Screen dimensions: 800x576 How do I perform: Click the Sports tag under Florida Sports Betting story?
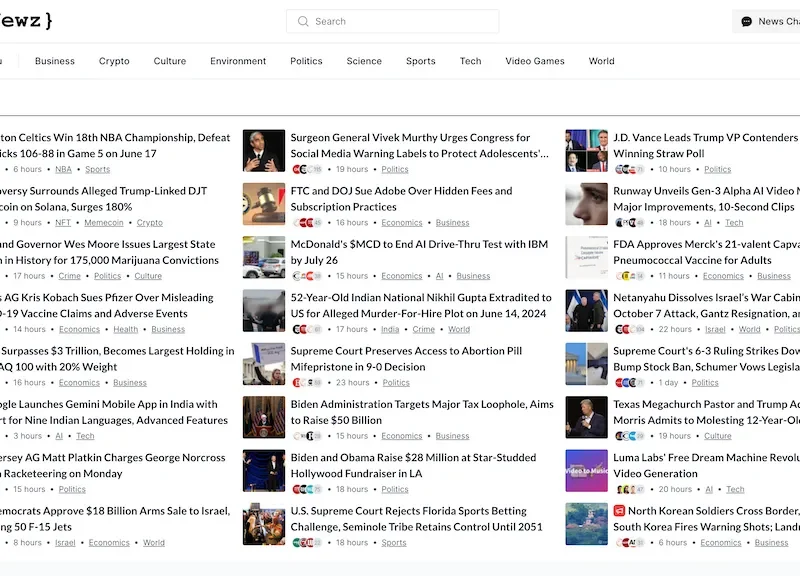pyautogui.click(x=394, y=543)
